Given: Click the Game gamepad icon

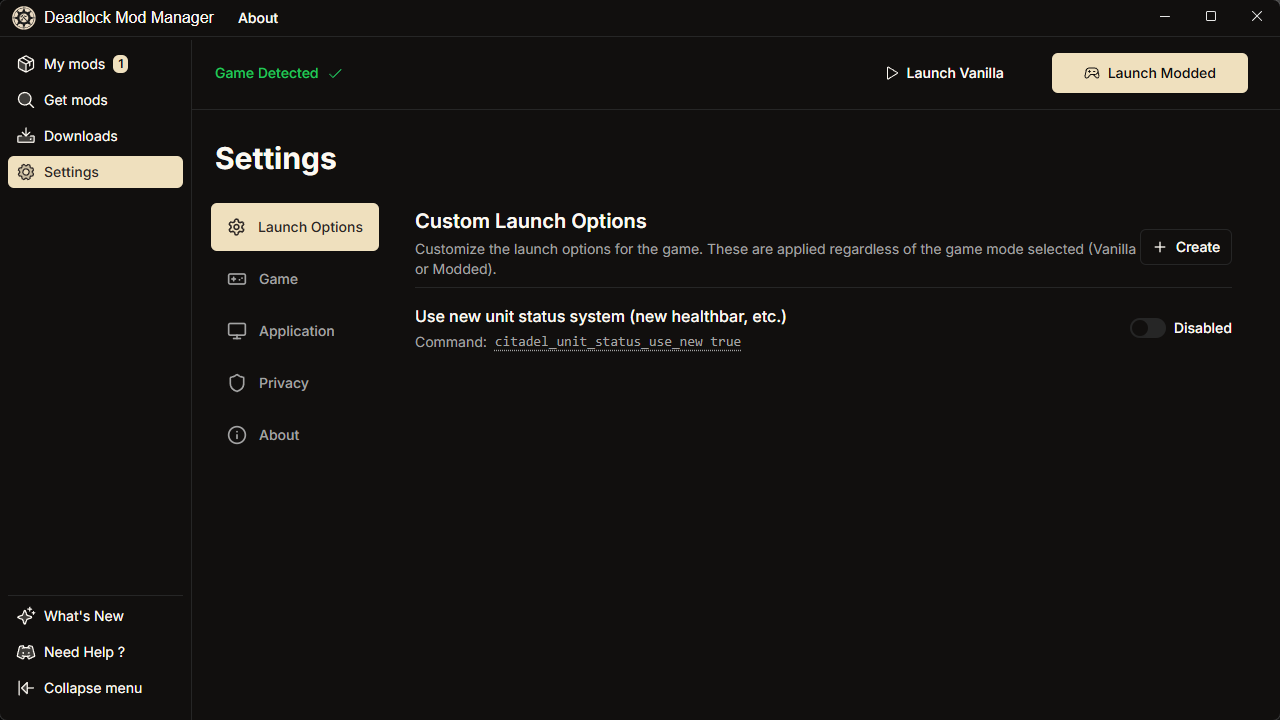Looking at the screenshot, I should coord(236,279).
